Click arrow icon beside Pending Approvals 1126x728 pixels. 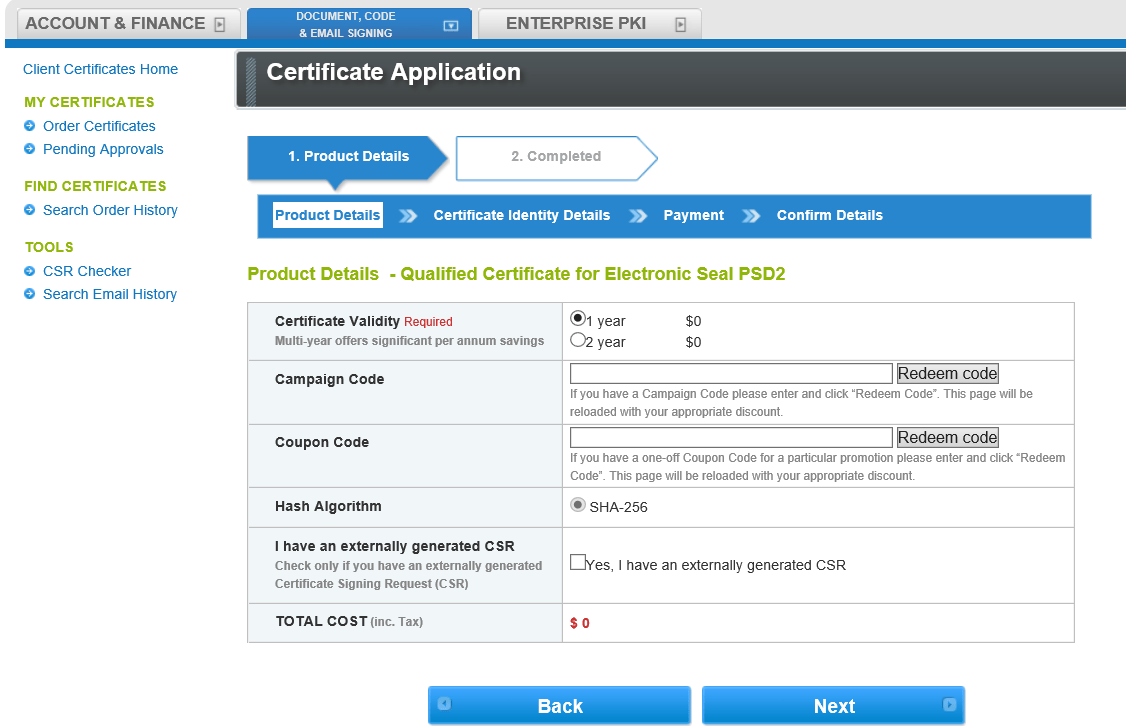pos(31,149)
